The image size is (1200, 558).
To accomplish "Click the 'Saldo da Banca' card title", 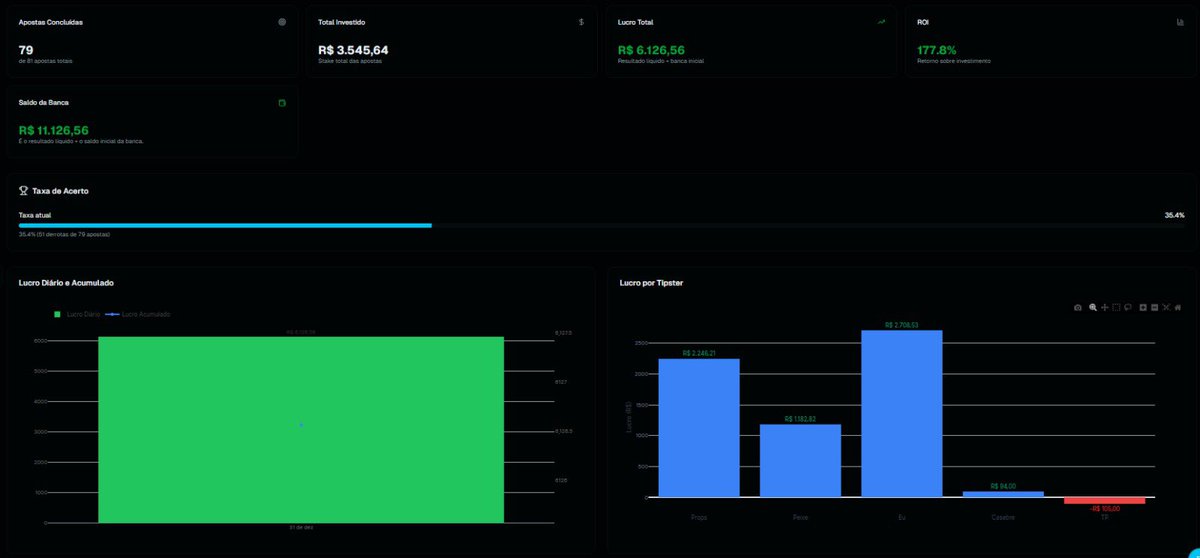I will tap(44, 102).
